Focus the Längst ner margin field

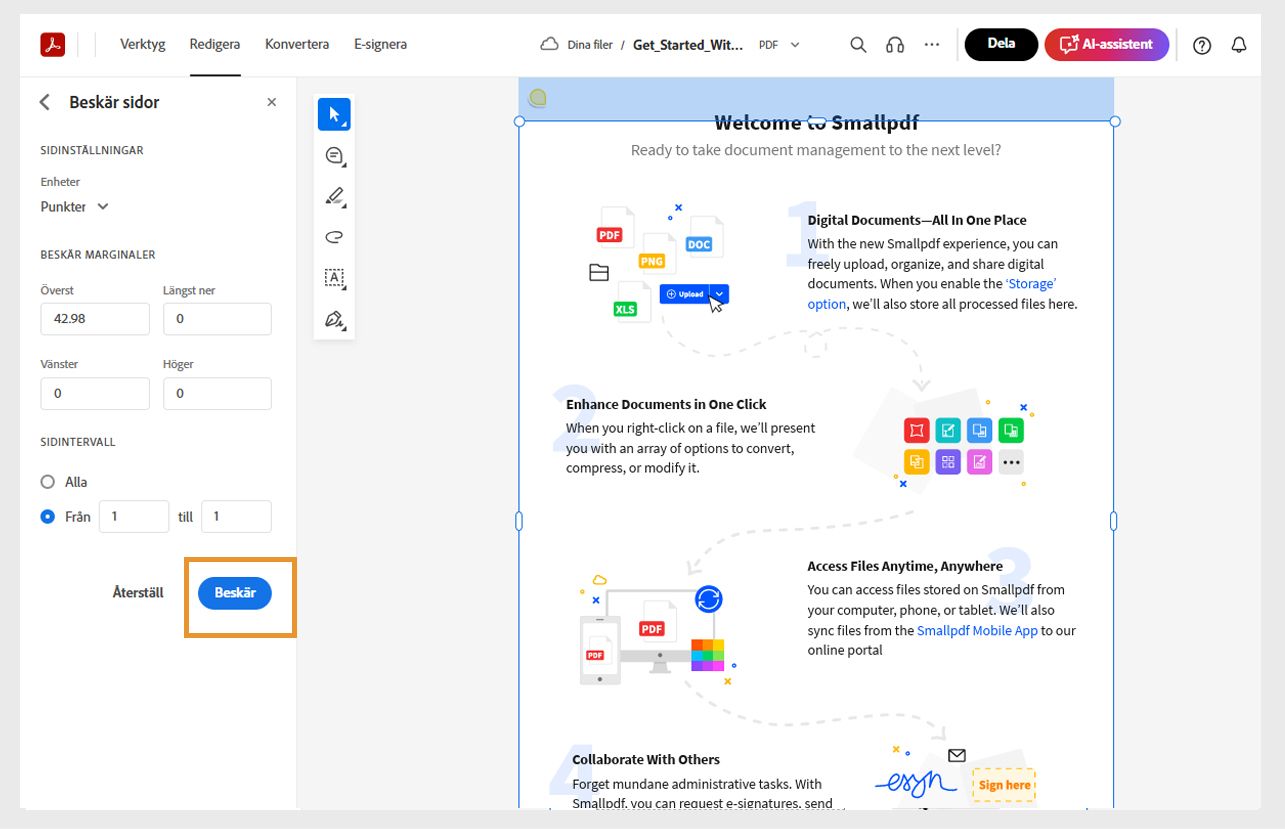pos(217,319)
